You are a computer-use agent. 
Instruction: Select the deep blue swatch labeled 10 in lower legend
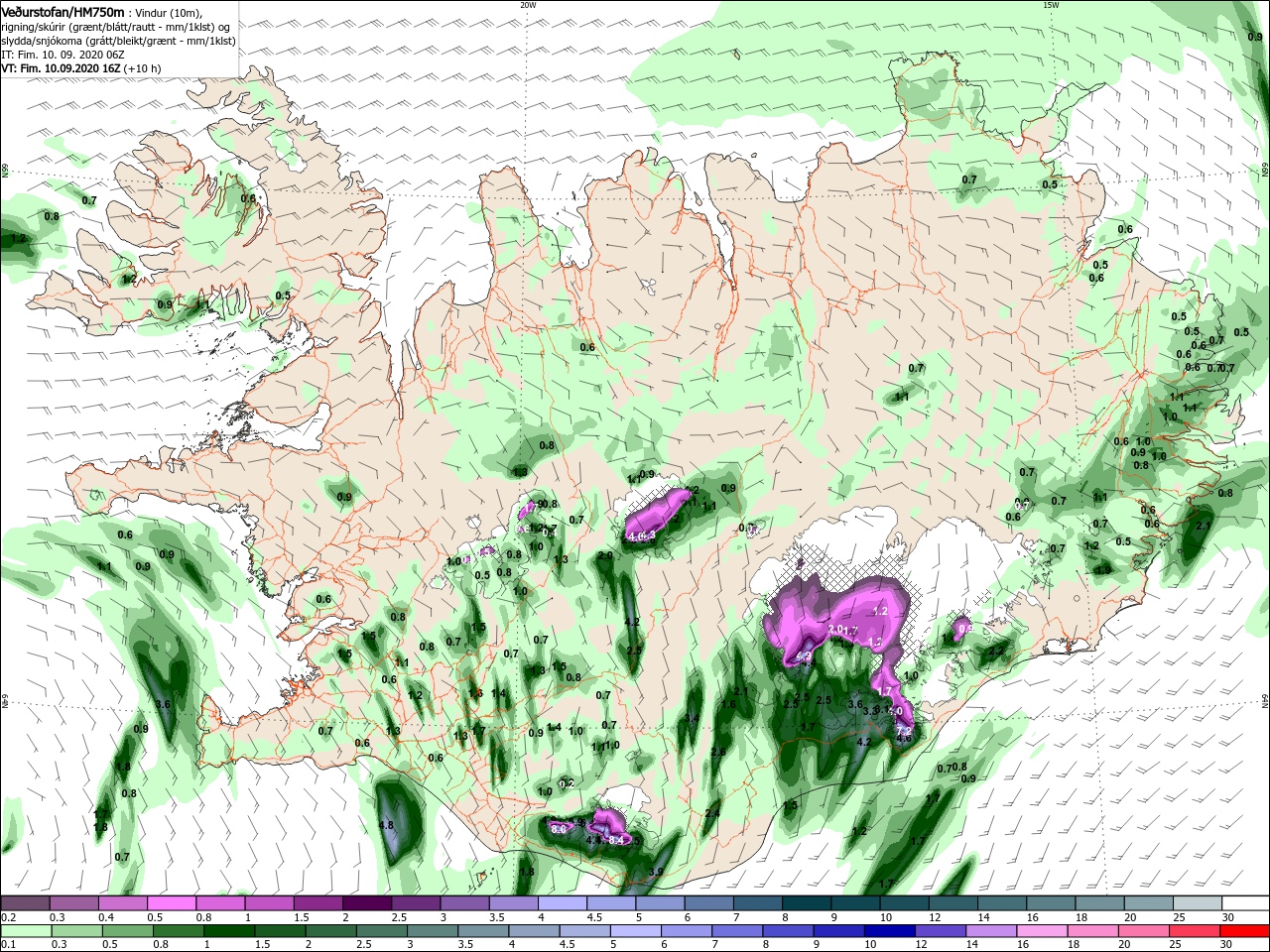tap(888, 931)
